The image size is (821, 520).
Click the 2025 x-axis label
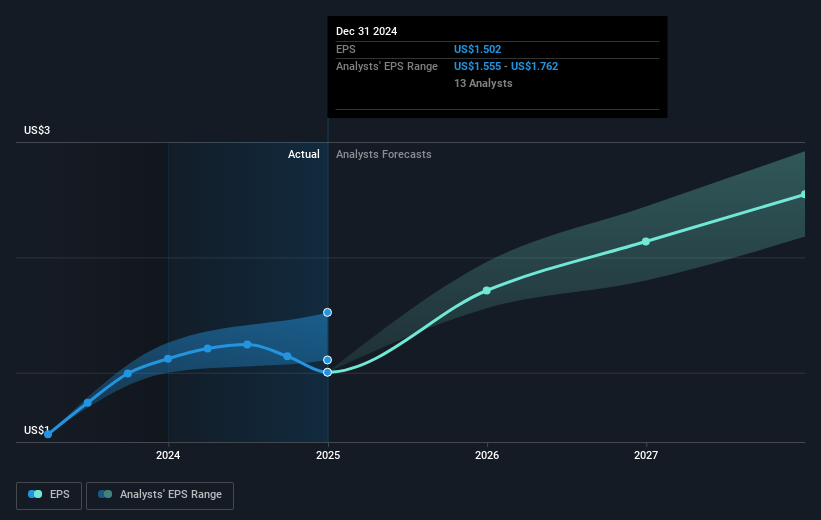point(328,455)
